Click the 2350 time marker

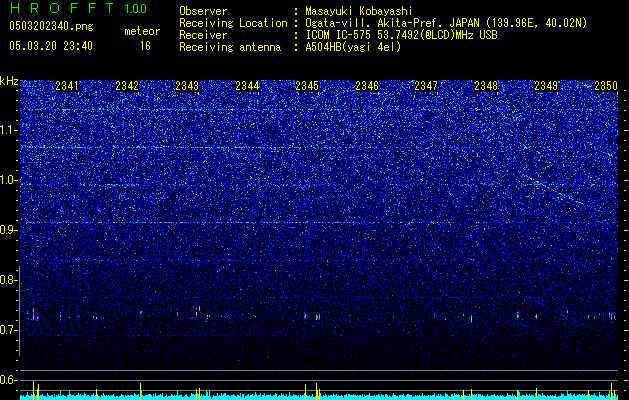(606, 85)
